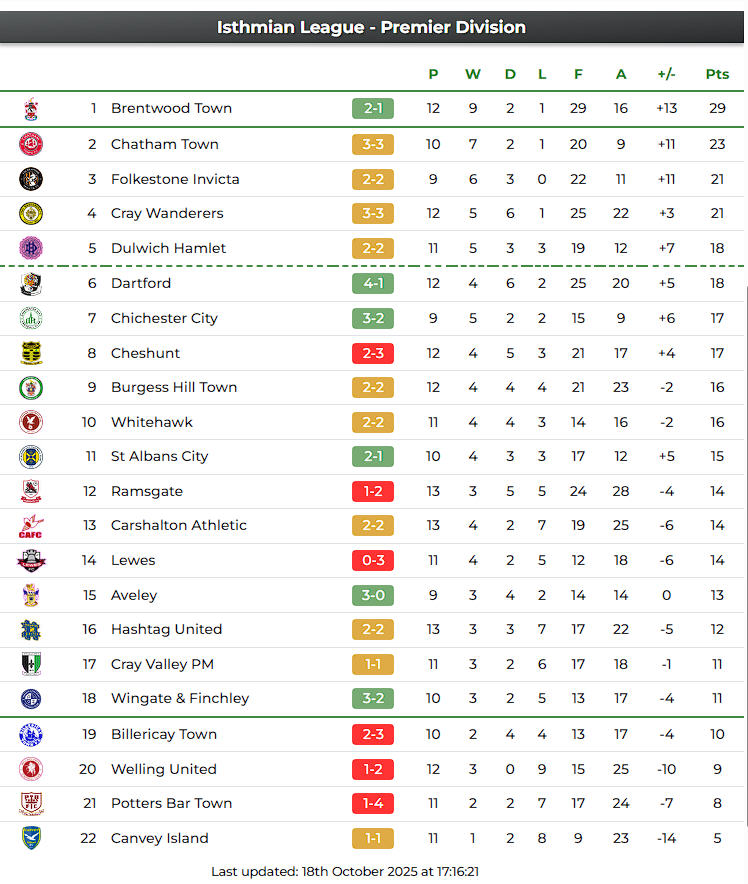Click Aveley's green 3-0 result badge
Image resolution: width=748 pixels, height=884 pixels.
point(373,595)
